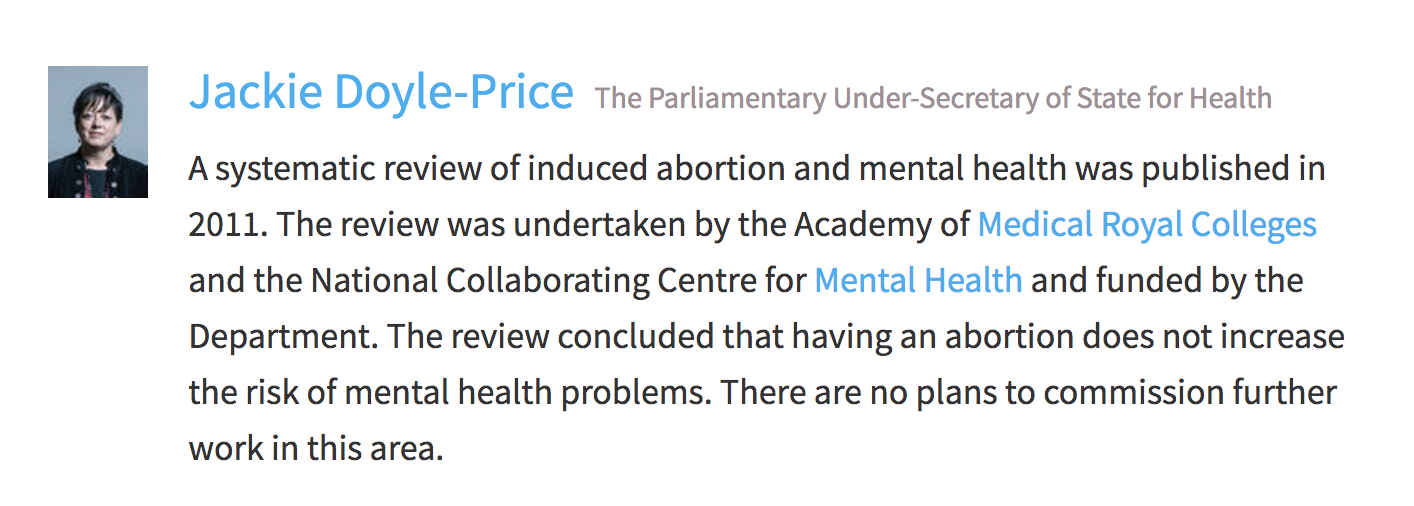
Task: Open the Jackie Doyle-Price name link
Action: 381,92
